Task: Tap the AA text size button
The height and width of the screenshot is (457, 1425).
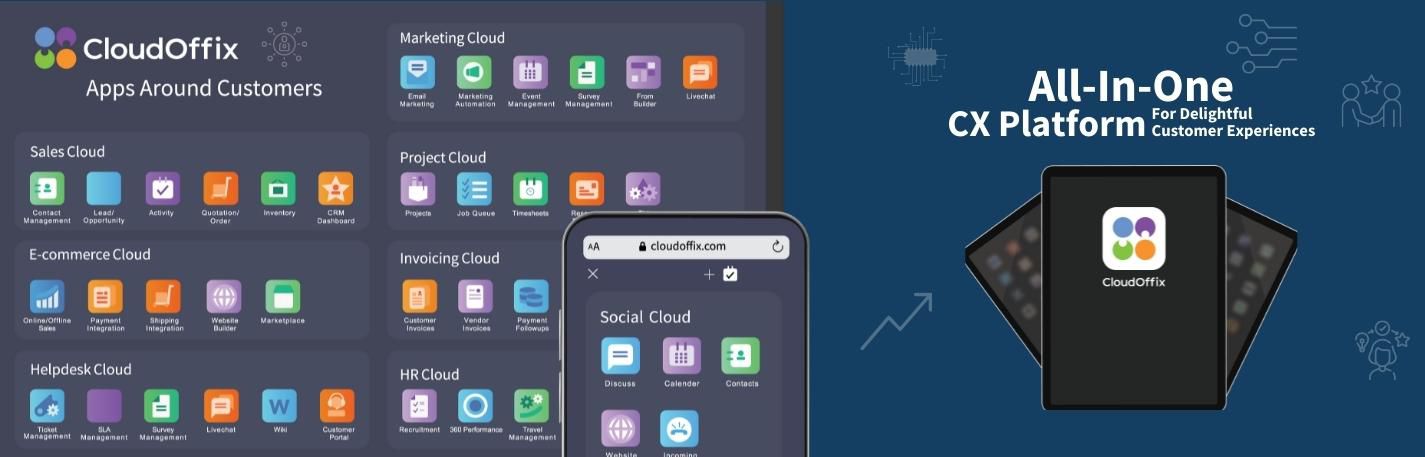Action: coord(594,246)
